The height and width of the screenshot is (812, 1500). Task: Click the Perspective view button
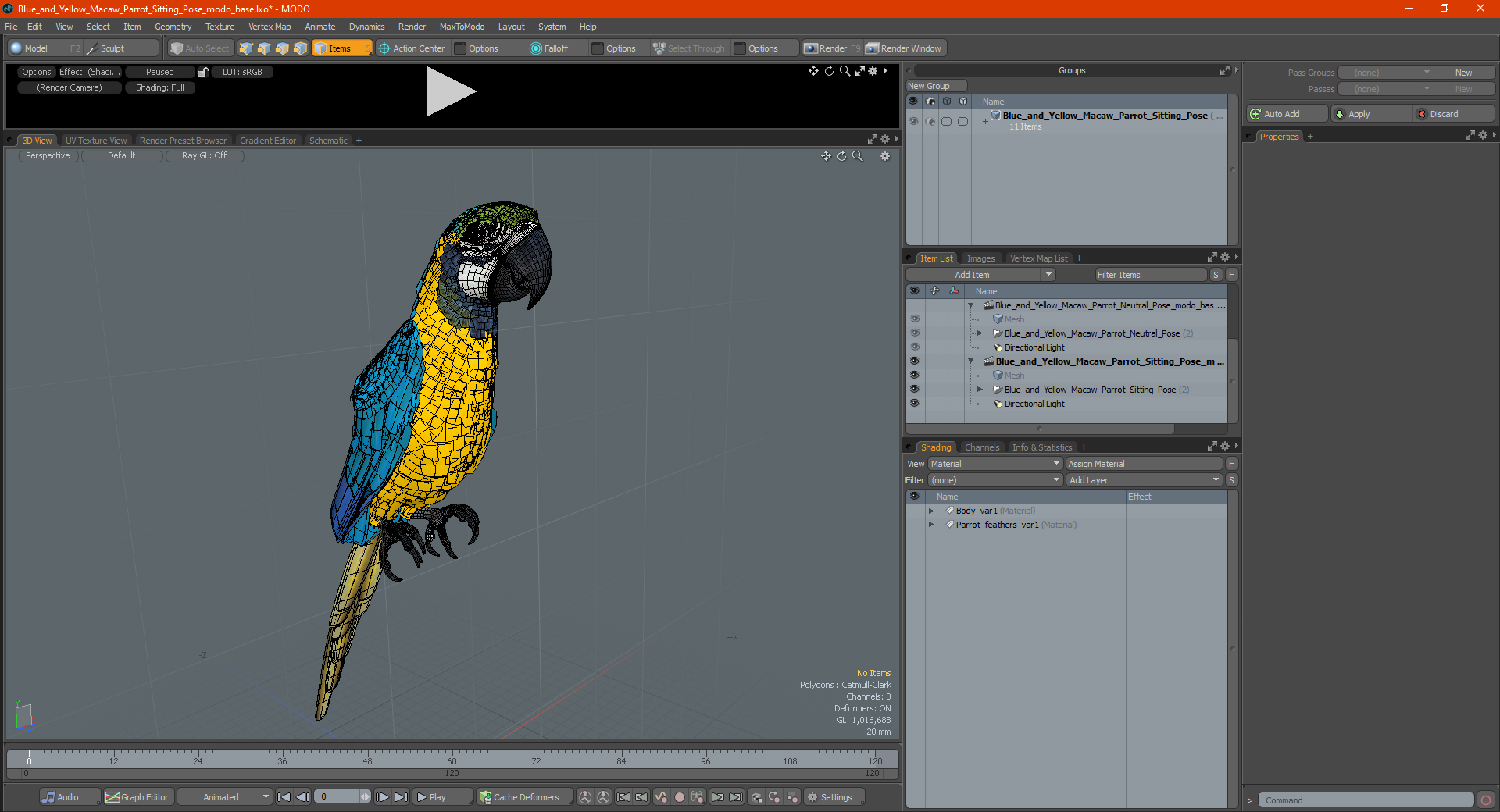(48, 155)
